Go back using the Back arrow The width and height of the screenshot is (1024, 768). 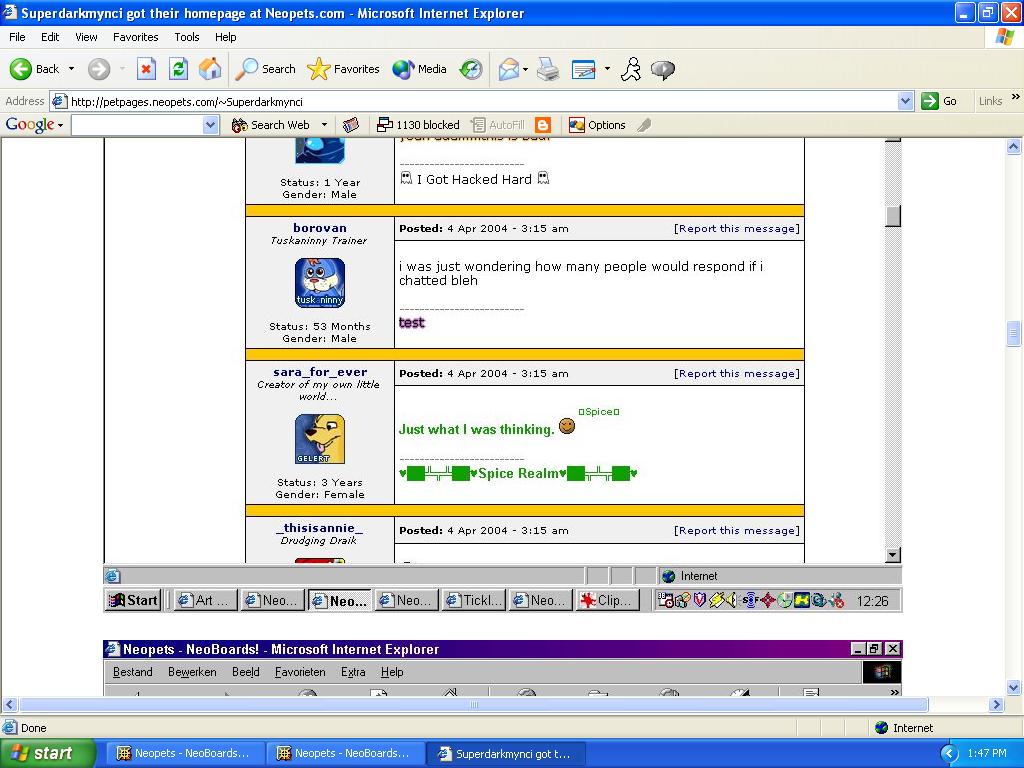[x=34, y=69]
